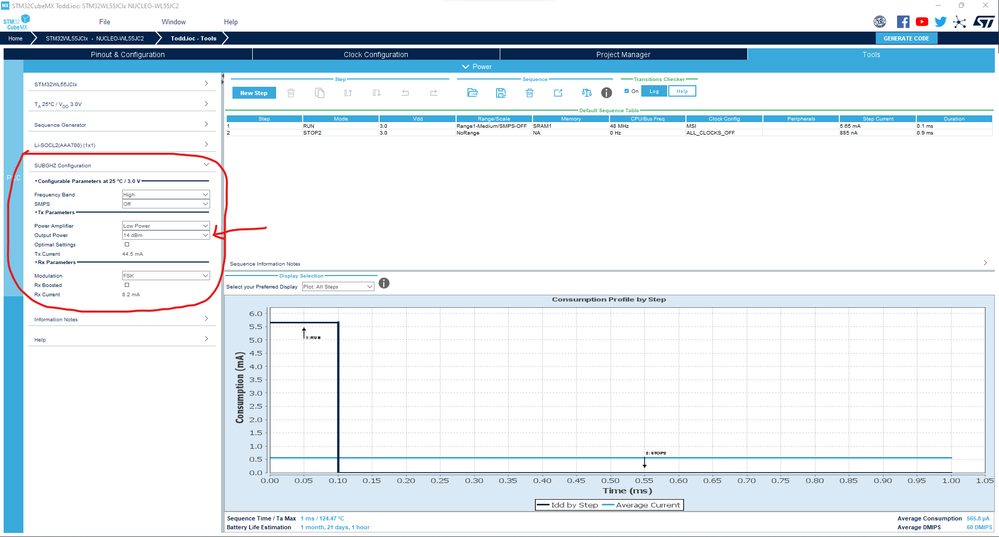Screen dimensions: 999x537
Task: Select the STOP2 step row in table
Action: tap(609, 133)
